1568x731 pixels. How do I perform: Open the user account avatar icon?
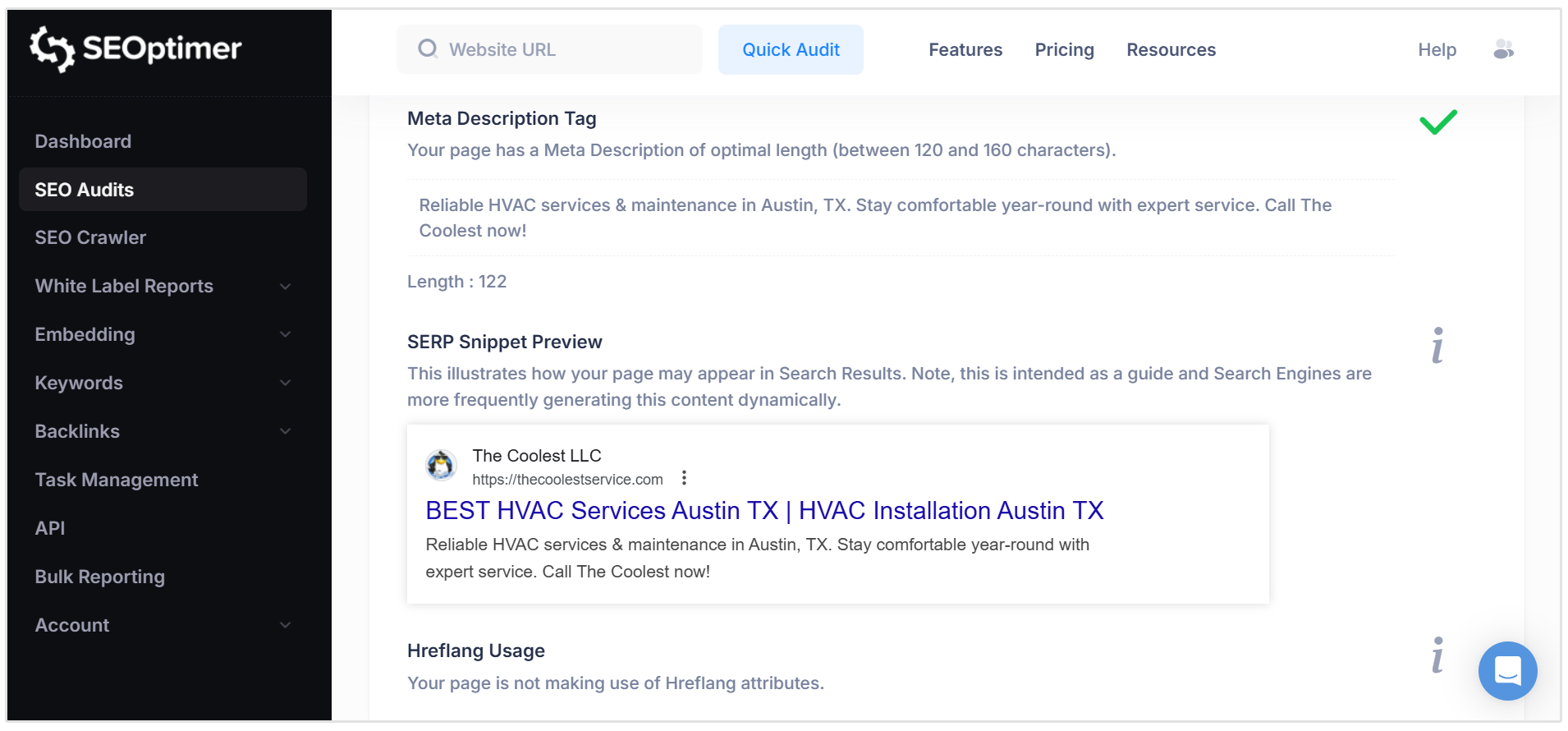(x=1503, y=49)
